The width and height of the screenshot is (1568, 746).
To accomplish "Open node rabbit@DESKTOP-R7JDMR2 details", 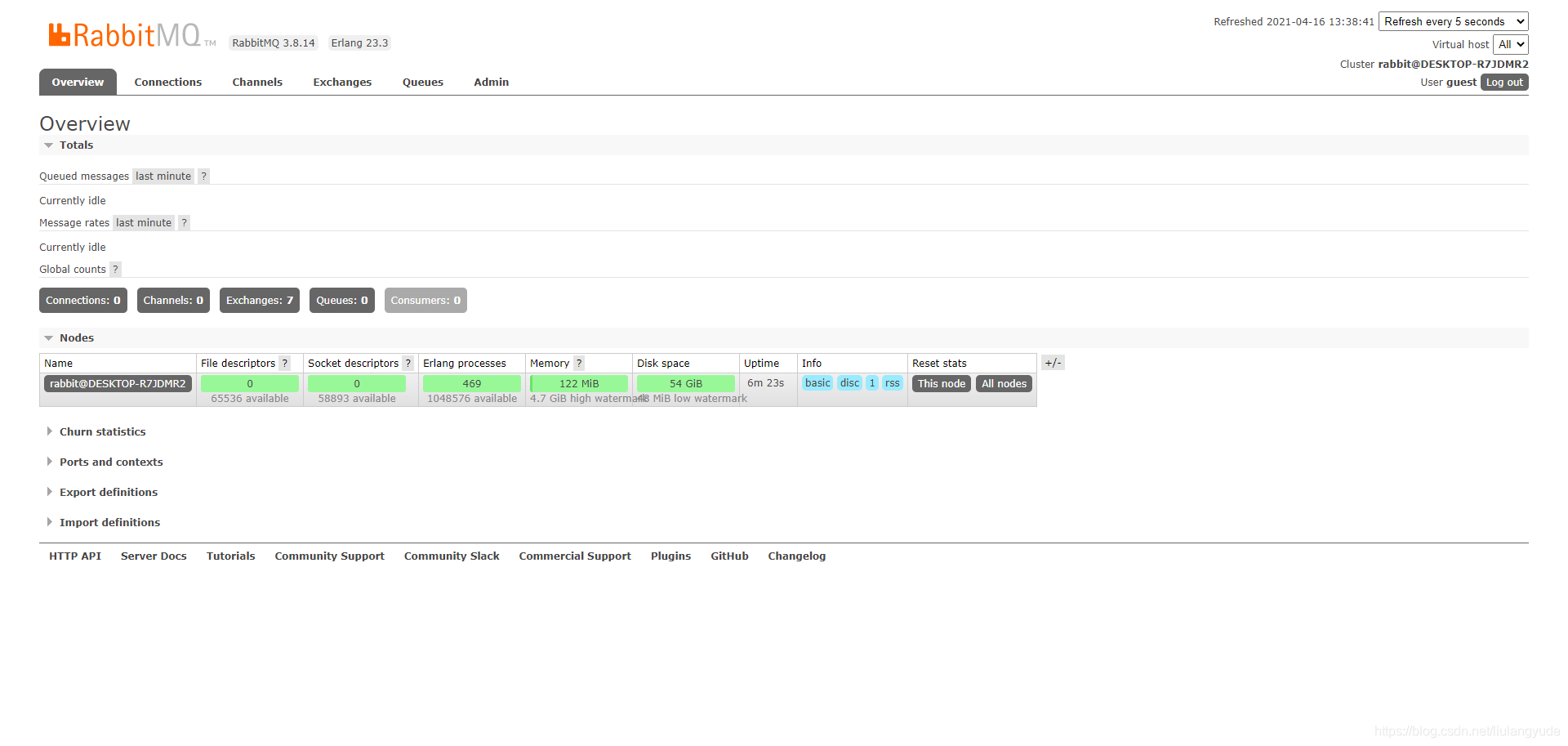I will click(x=118, y=384).
